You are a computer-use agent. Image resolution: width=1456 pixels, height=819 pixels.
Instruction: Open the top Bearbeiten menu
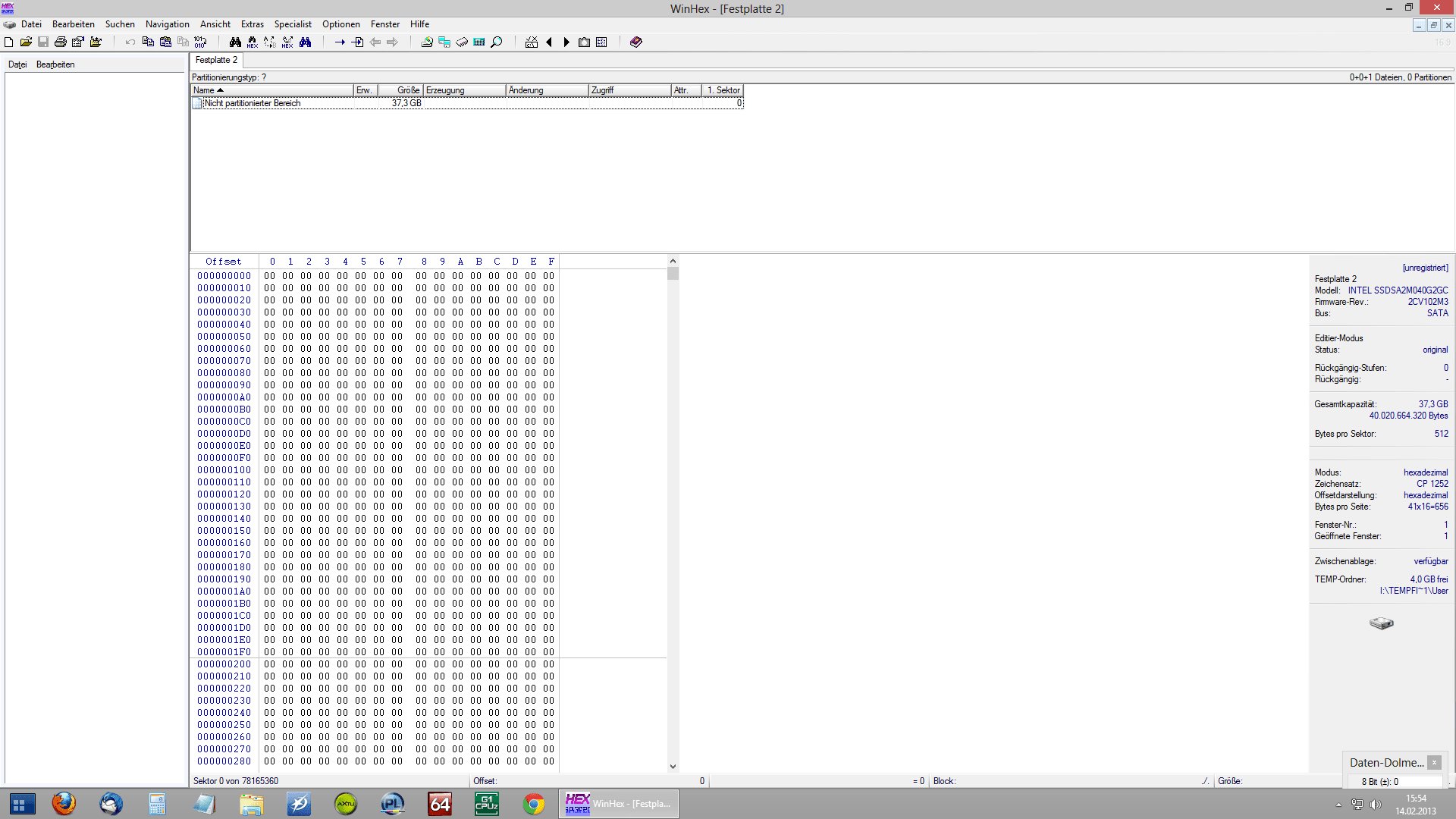[74, 24]
